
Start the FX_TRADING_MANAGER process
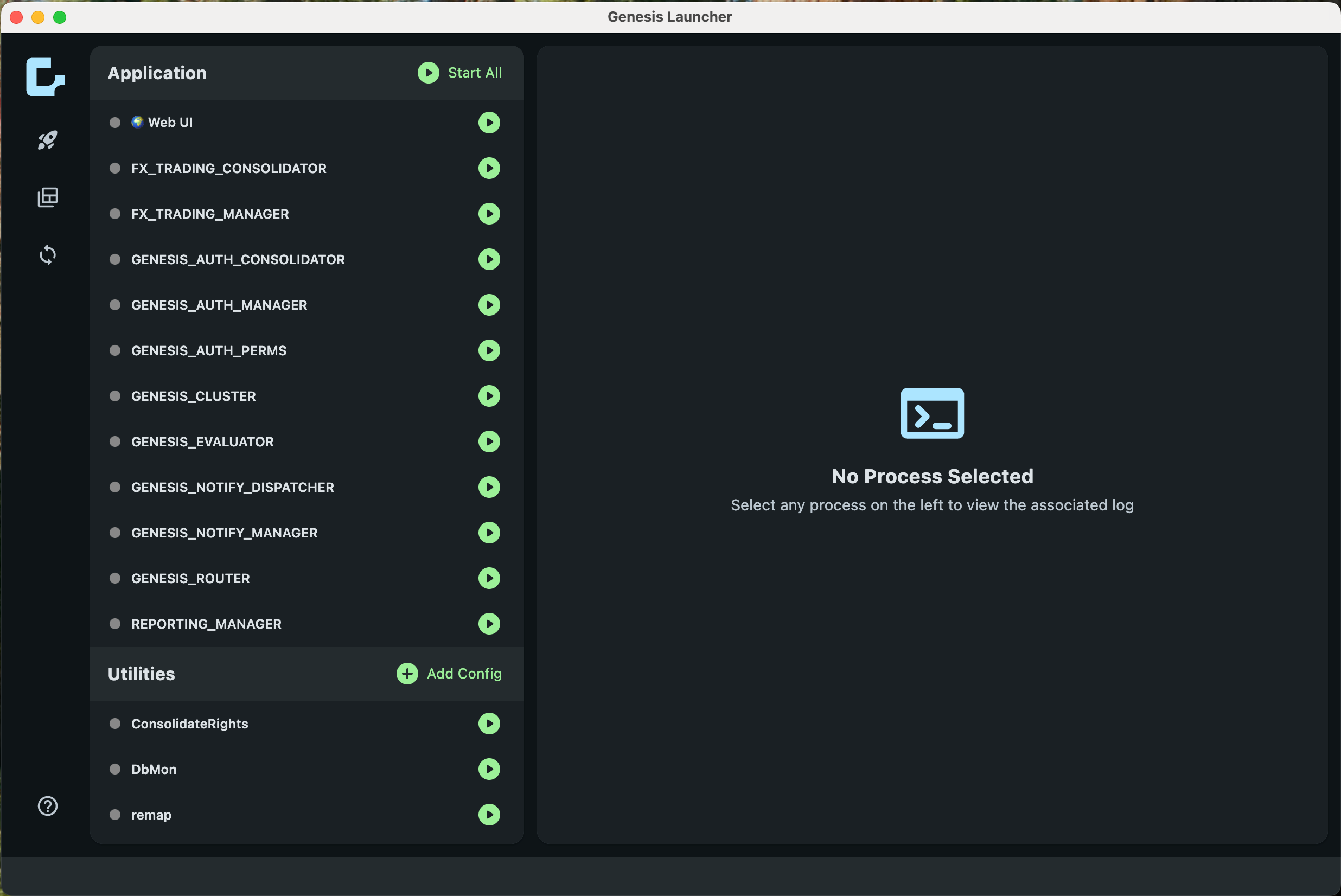pyautogui.click(x=489, y=214)
